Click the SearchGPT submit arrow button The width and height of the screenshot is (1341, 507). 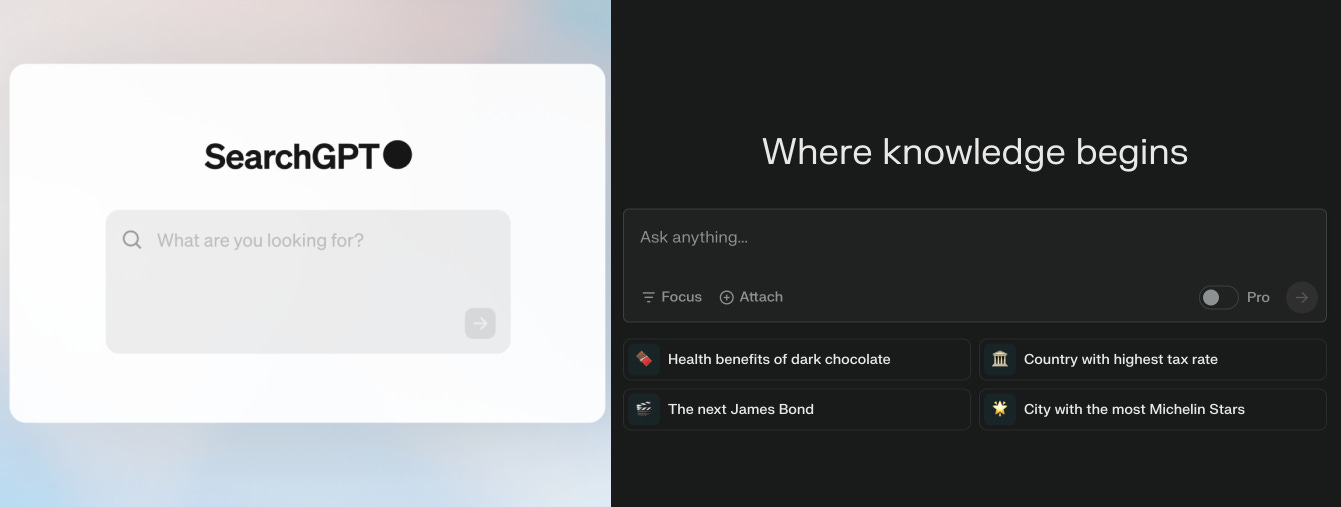pos(480,323)
